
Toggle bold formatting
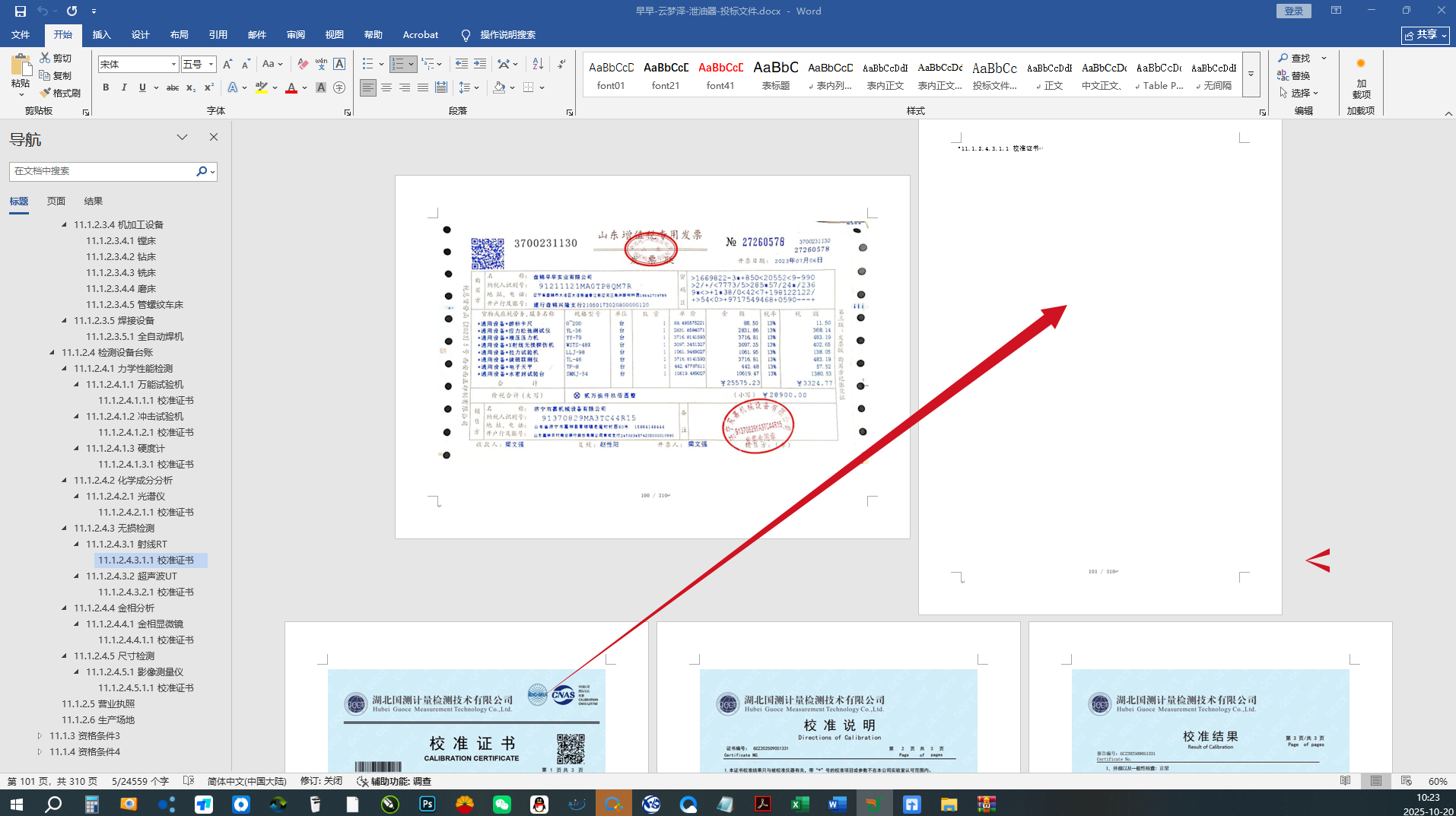(106, 87)
